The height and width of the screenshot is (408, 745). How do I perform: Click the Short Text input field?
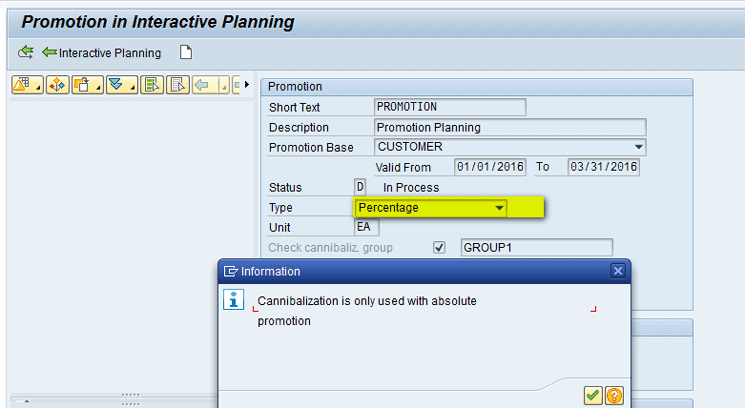[449, 107]
